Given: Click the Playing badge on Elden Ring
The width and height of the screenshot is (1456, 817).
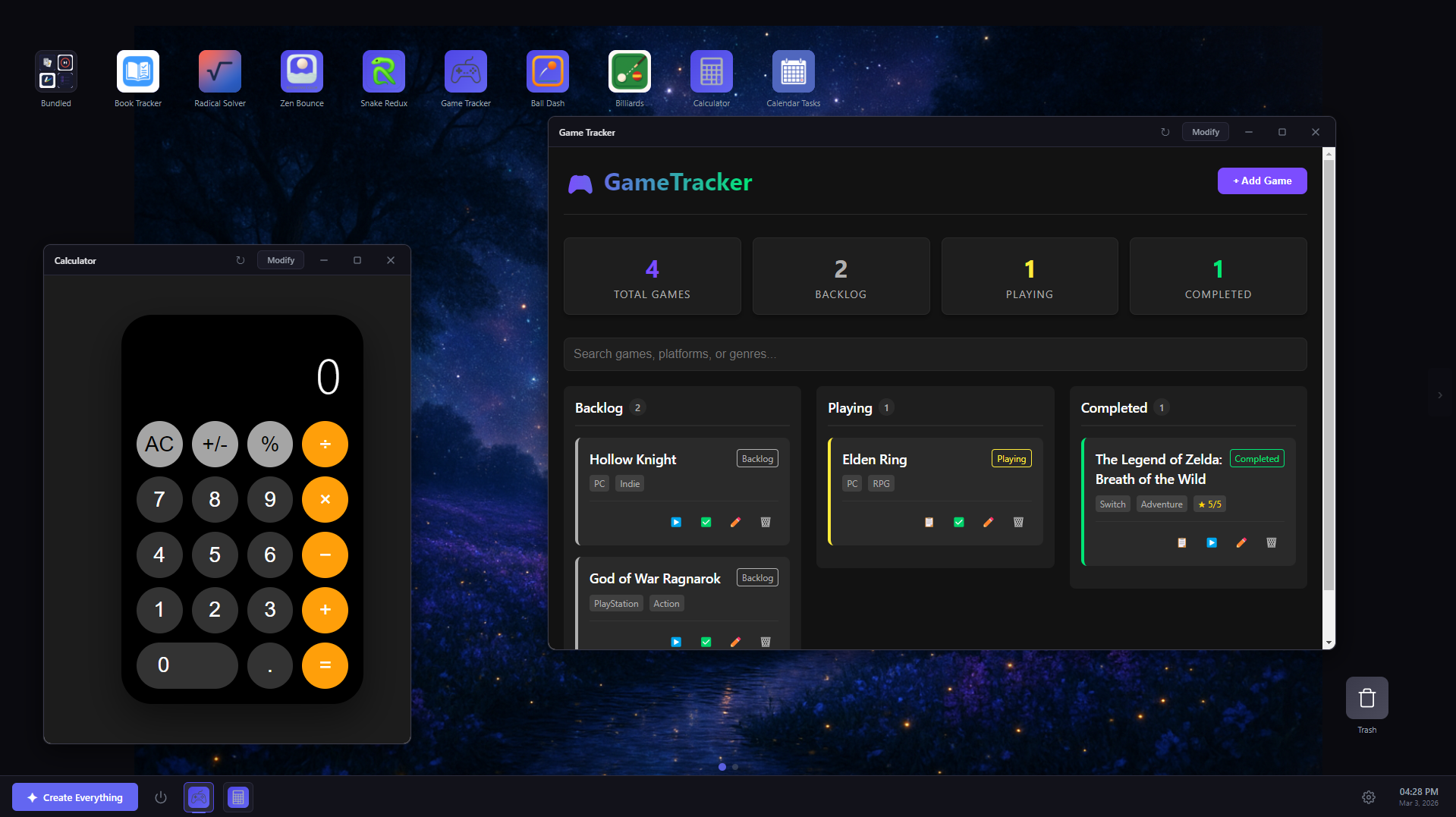Looking at the screenshot, I should [1011, 458].
